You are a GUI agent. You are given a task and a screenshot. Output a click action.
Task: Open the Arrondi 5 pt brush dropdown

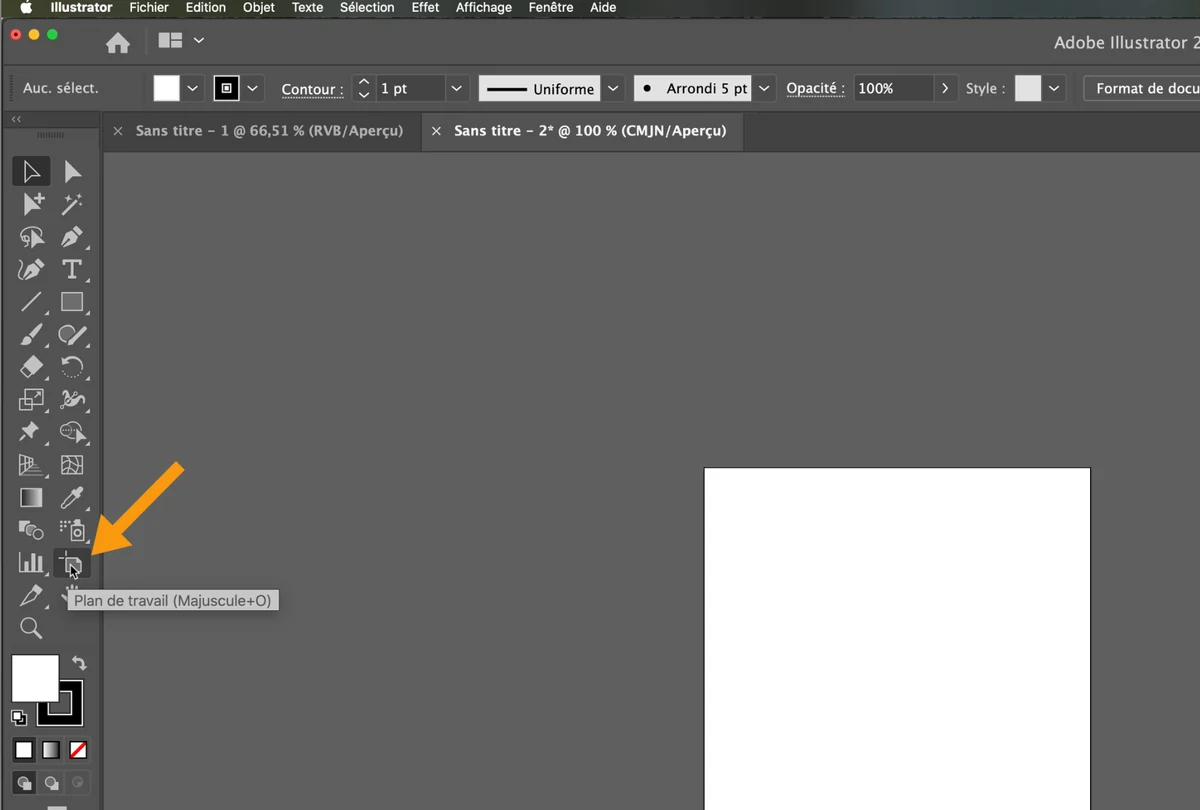click(764, 88)
